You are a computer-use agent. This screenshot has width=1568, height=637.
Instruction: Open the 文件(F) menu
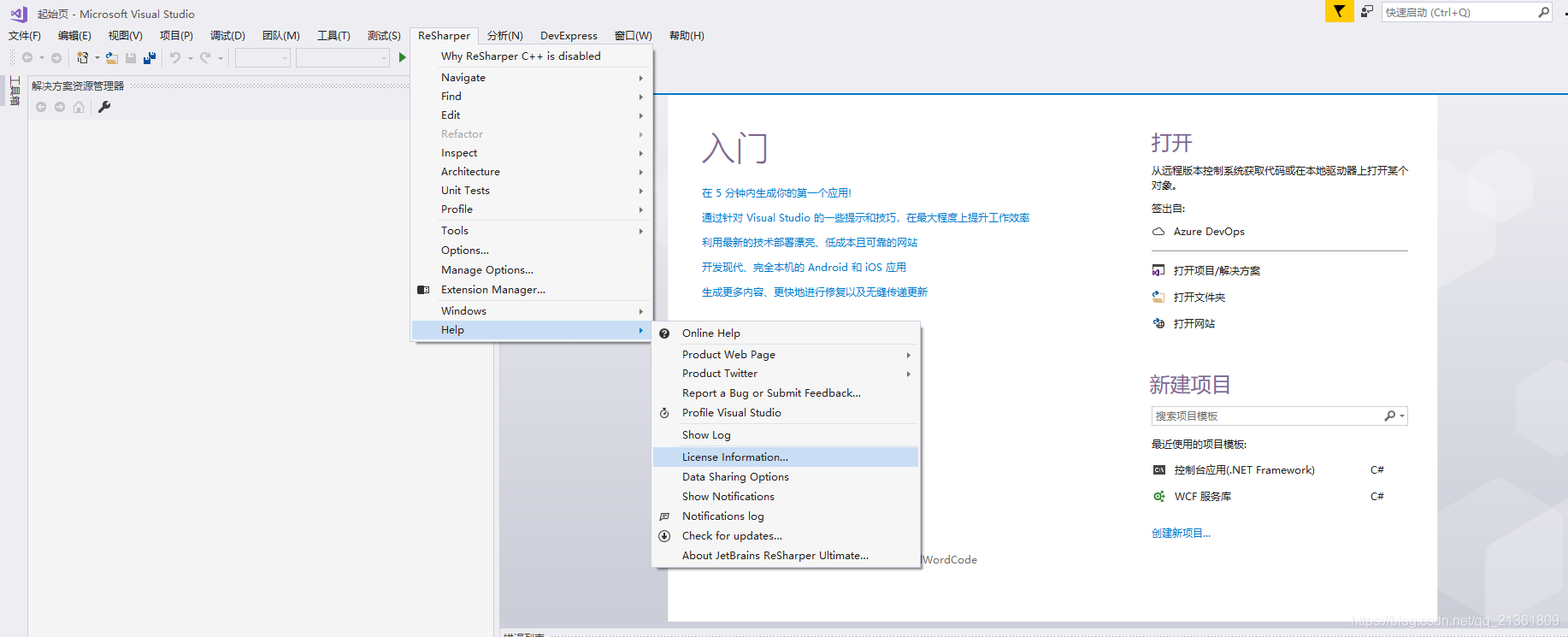25,36
